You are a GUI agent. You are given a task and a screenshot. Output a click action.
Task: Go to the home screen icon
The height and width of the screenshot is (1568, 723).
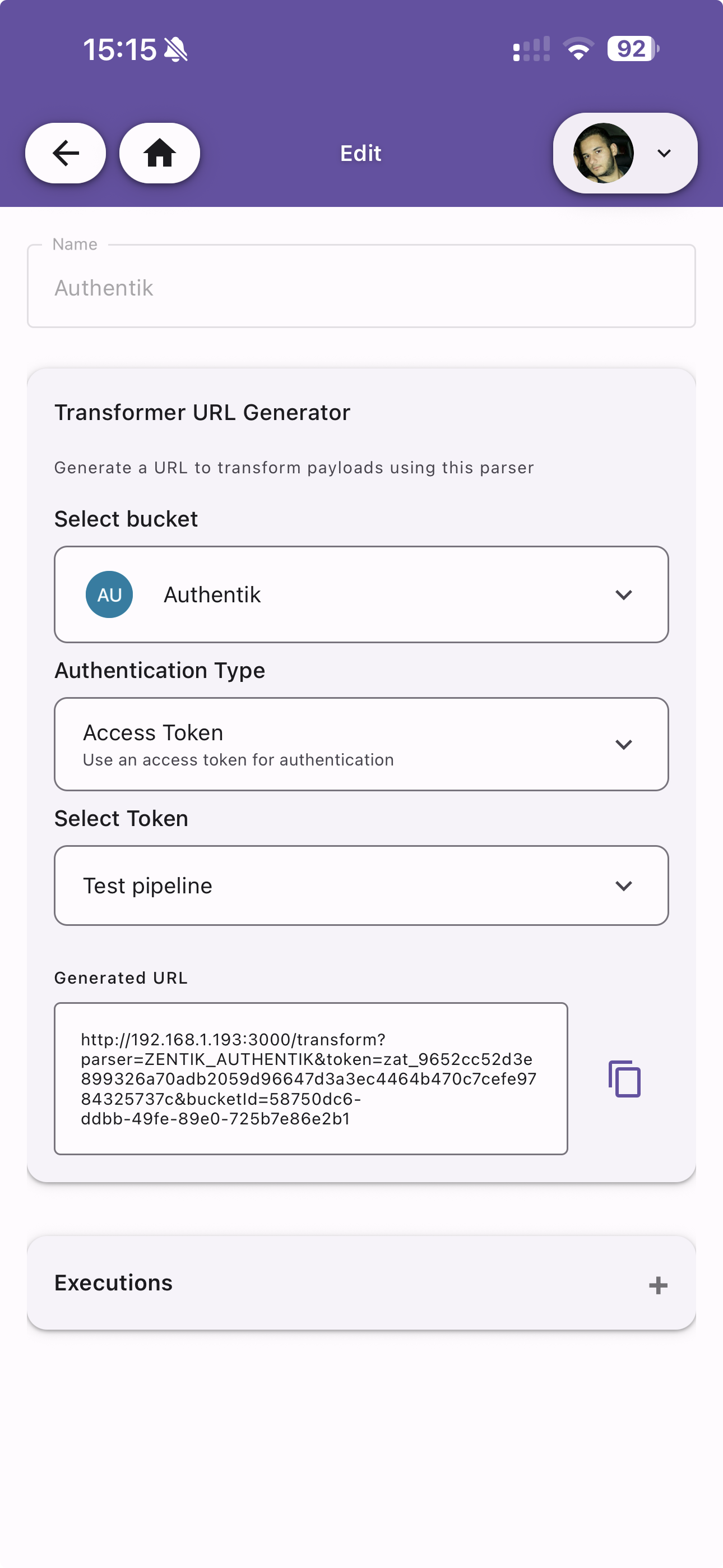(159, 153)
